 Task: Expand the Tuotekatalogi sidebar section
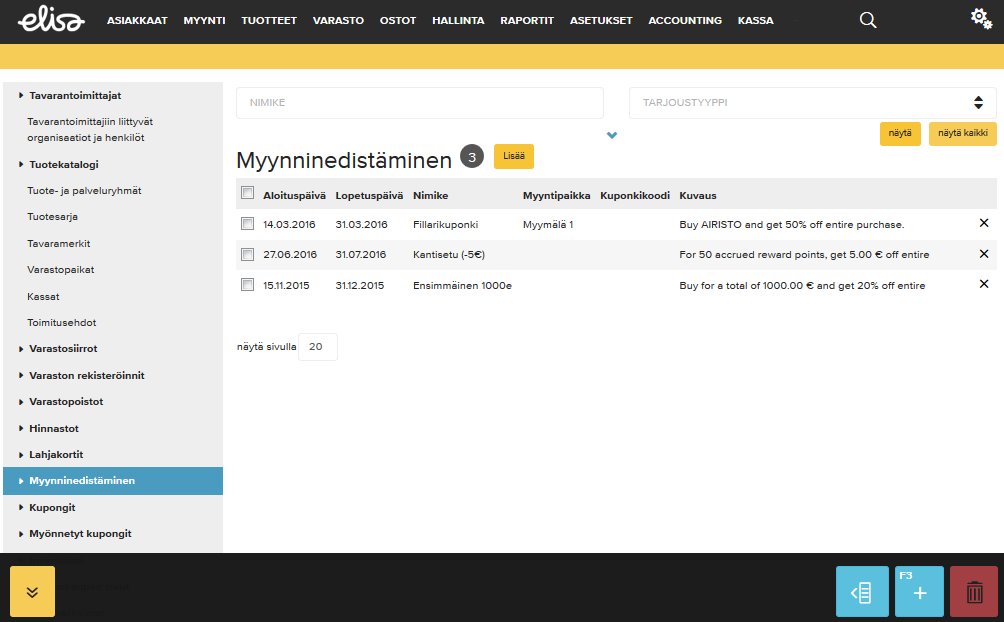[x=63, y=165]
